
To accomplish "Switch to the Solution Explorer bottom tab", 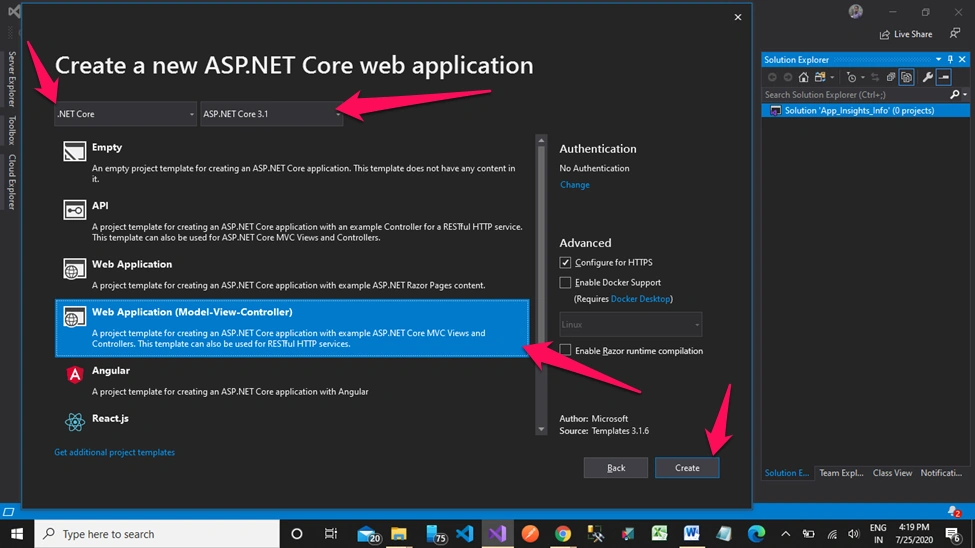I will click(x=787, y=473).
